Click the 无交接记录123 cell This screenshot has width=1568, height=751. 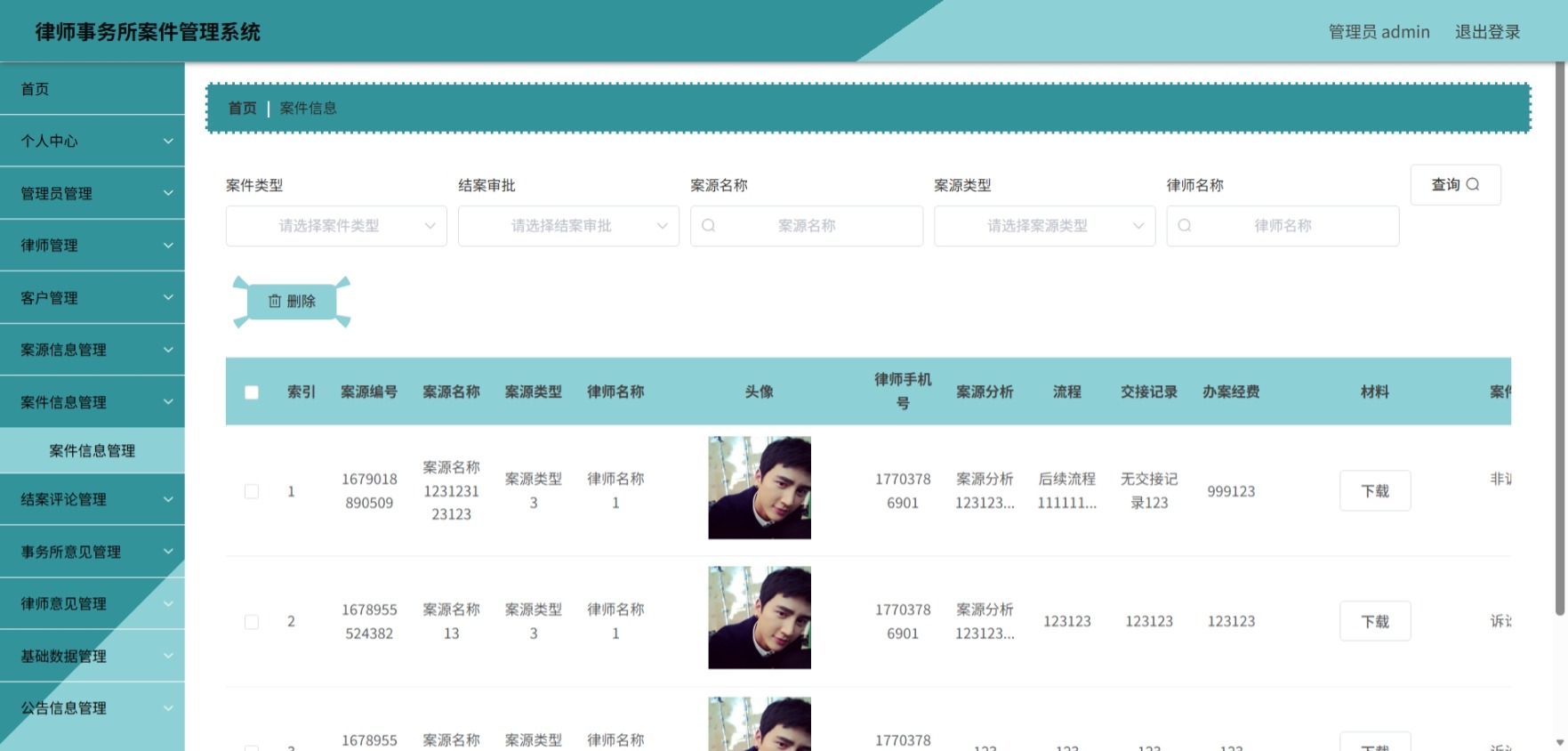[x=1149, y=491]
